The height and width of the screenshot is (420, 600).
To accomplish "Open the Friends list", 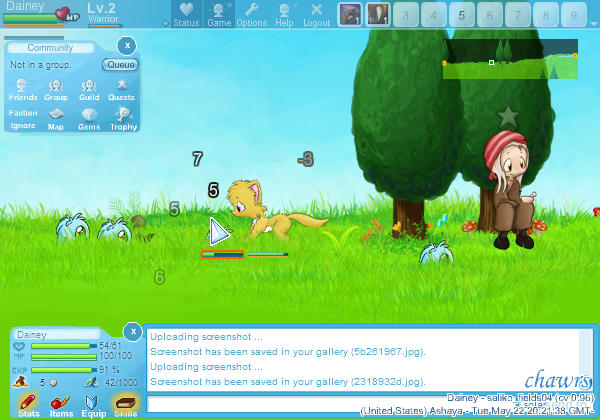I will point(23,90).
